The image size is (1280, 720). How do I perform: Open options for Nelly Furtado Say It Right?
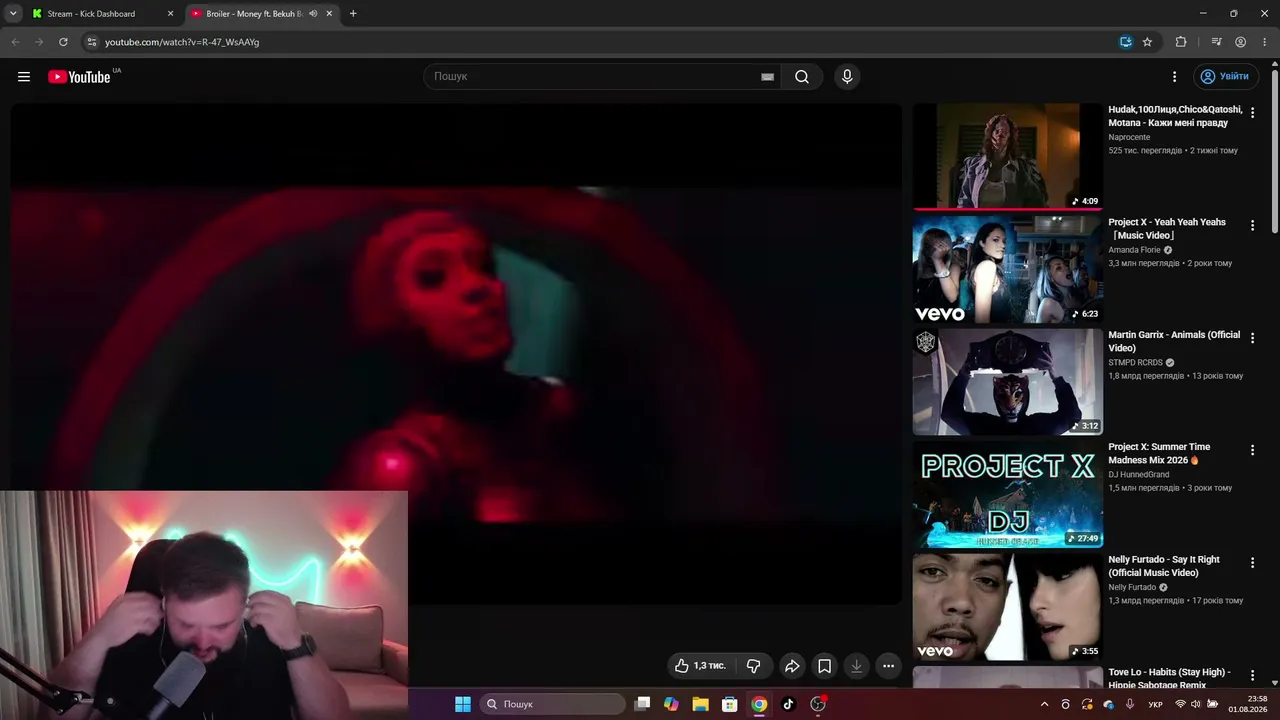point(1252,563)
